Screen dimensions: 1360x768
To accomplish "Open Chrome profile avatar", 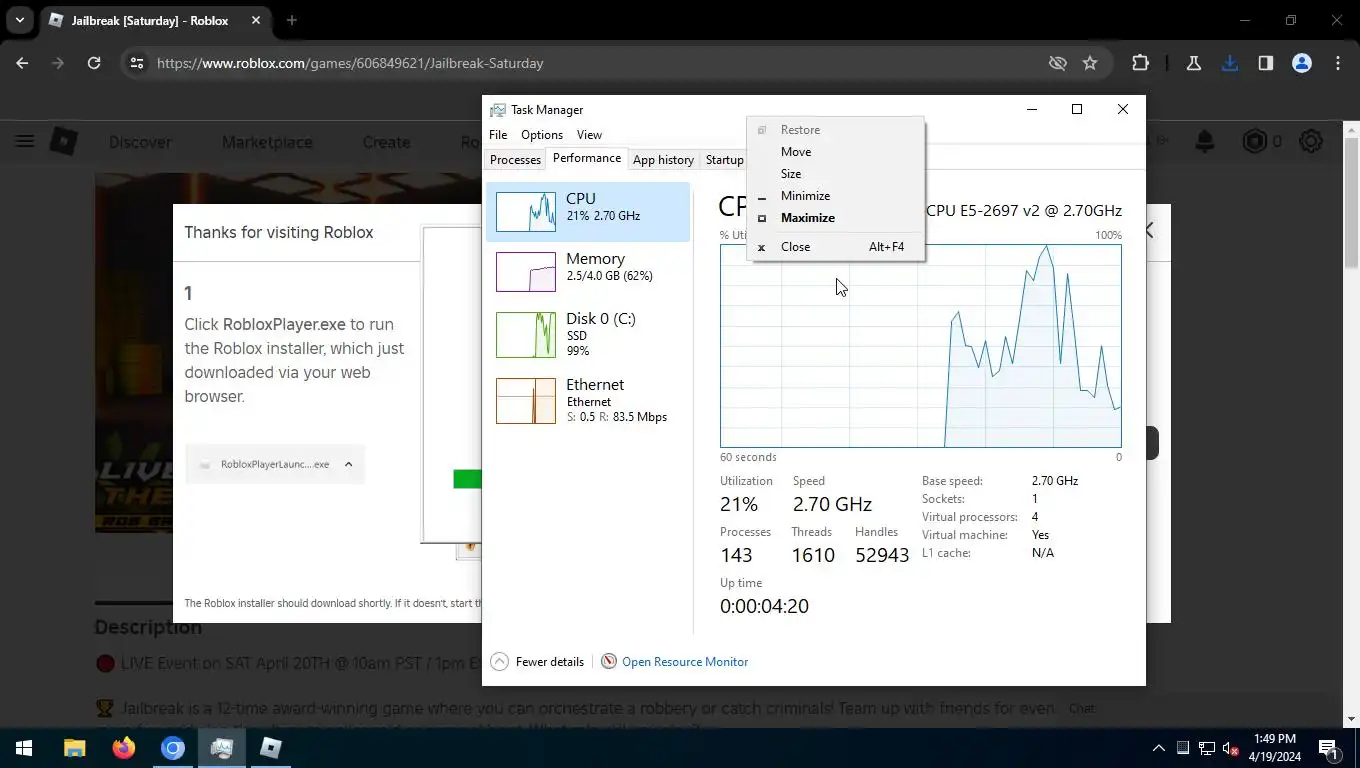I will (1302, 63).
